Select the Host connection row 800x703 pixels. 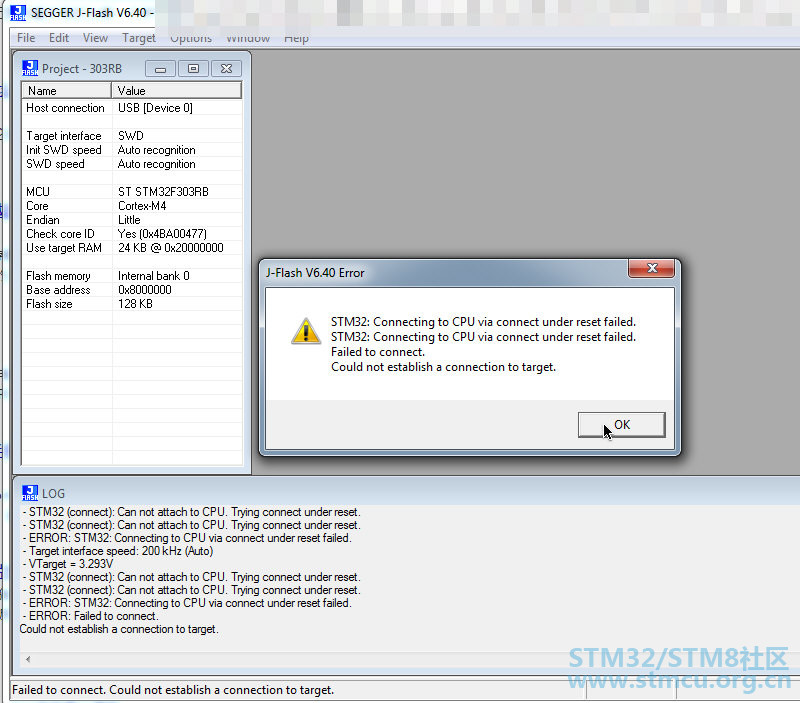[132, 108]
